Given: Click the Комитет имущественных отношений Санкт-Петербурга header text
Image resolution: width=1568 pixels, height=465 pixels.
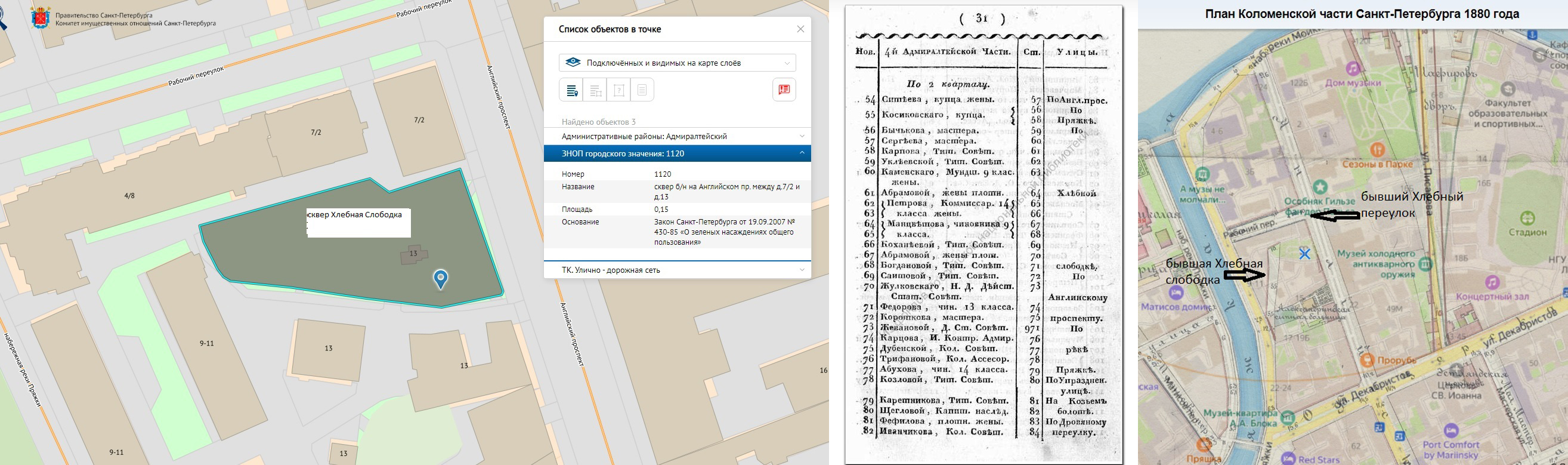Looking at the screenshot, I should (x=136, y=24).
